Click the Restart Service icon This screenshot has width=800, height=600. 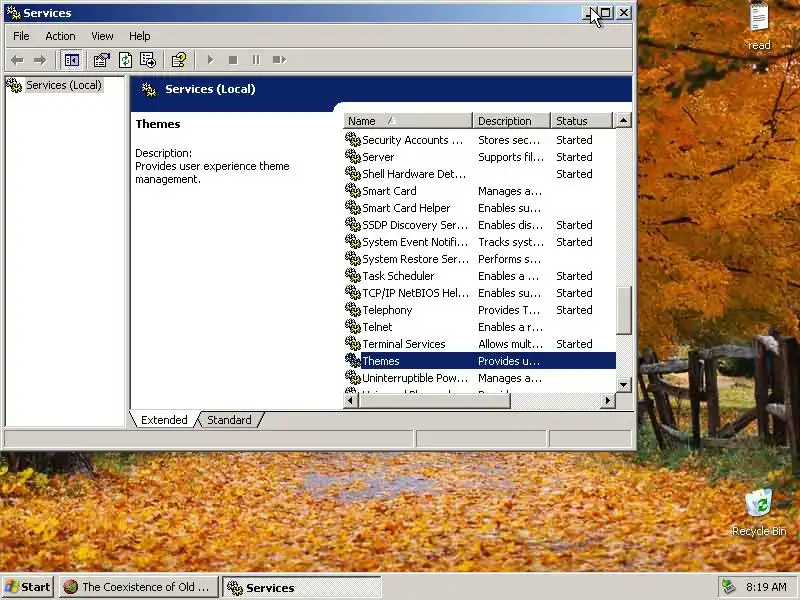pos(279,60)
